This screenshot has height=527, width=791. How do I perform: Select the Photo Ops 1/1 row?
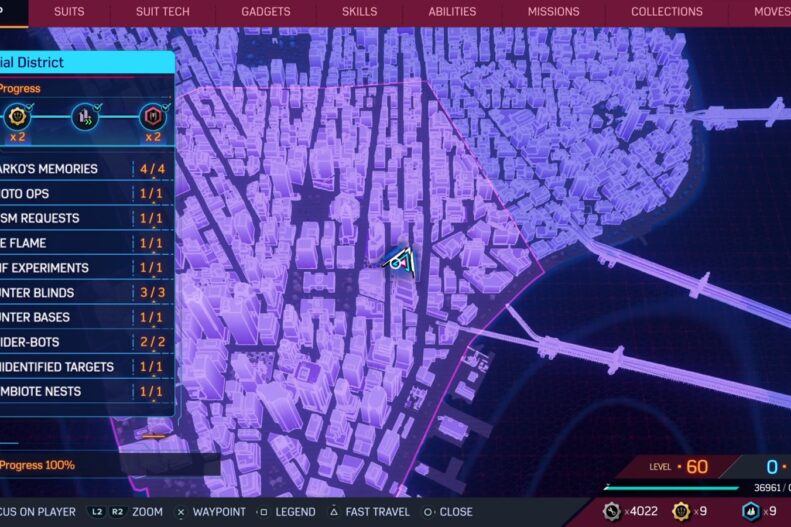pyautogui.click(x=86, y=194)
